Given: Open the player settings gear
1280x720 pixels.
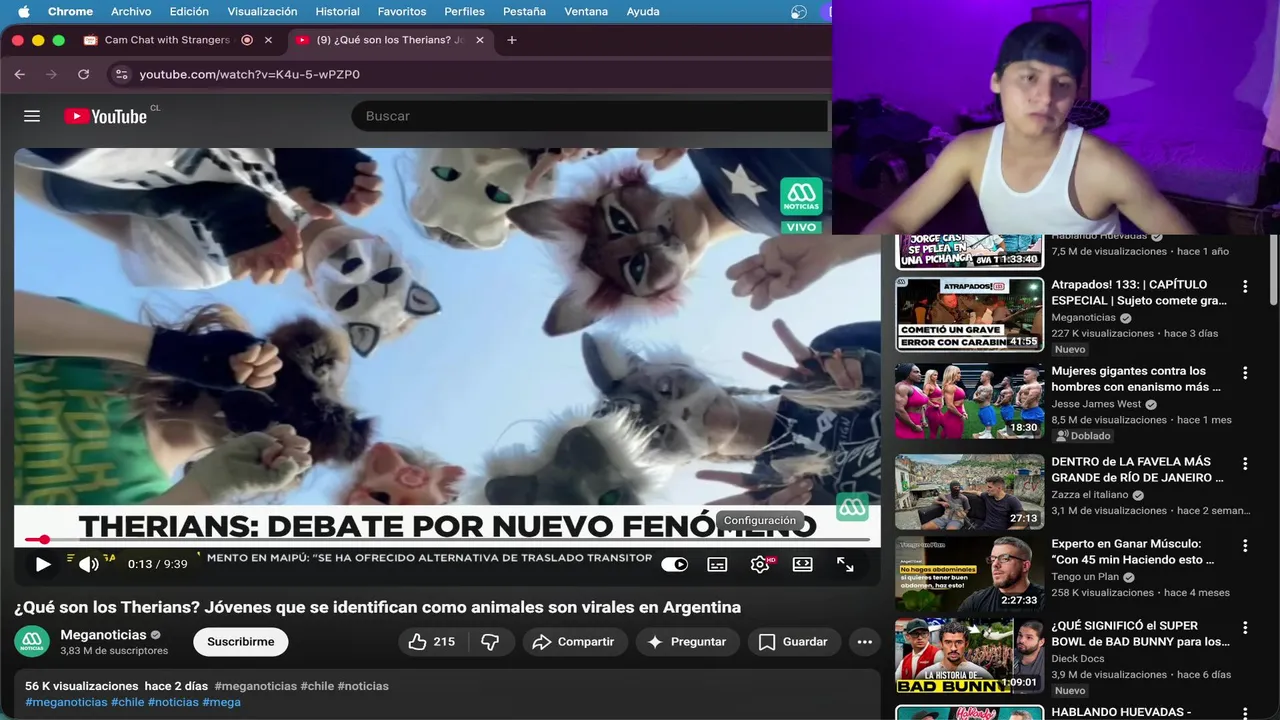Looking at the screenshot, I should coord(760,564).
